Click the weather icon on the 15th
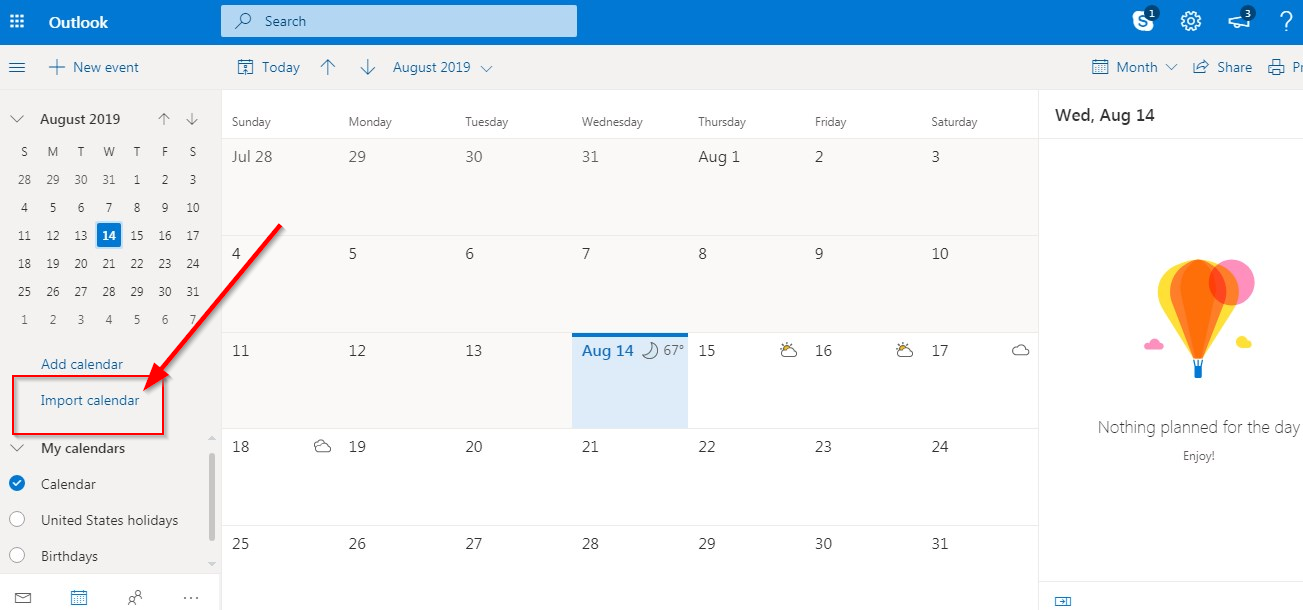The width and height of the screenshot is (1303, 610). coord(789,350)
